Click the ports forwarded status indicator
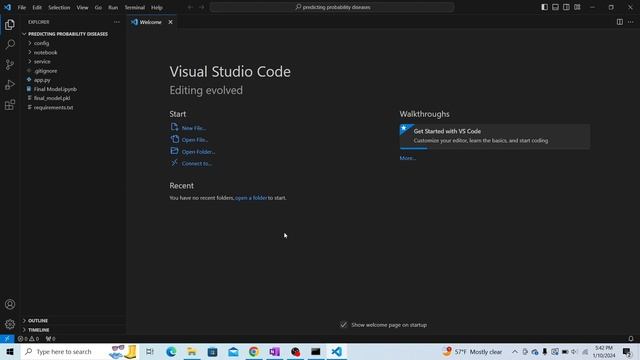Image resolution: width=640 pixels, height=360 pixels. (51, 339)
